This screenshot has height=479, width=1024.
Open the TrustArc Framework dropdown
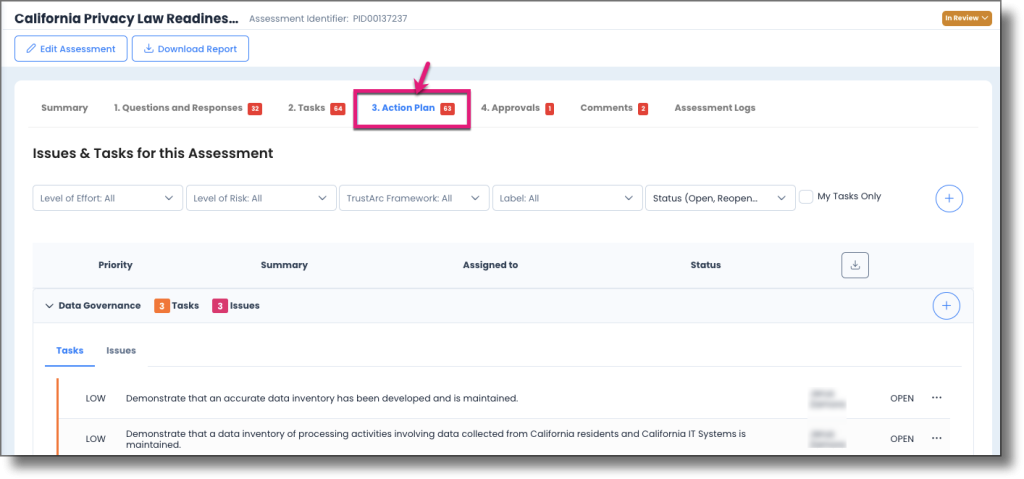click(x=414, y=199)
